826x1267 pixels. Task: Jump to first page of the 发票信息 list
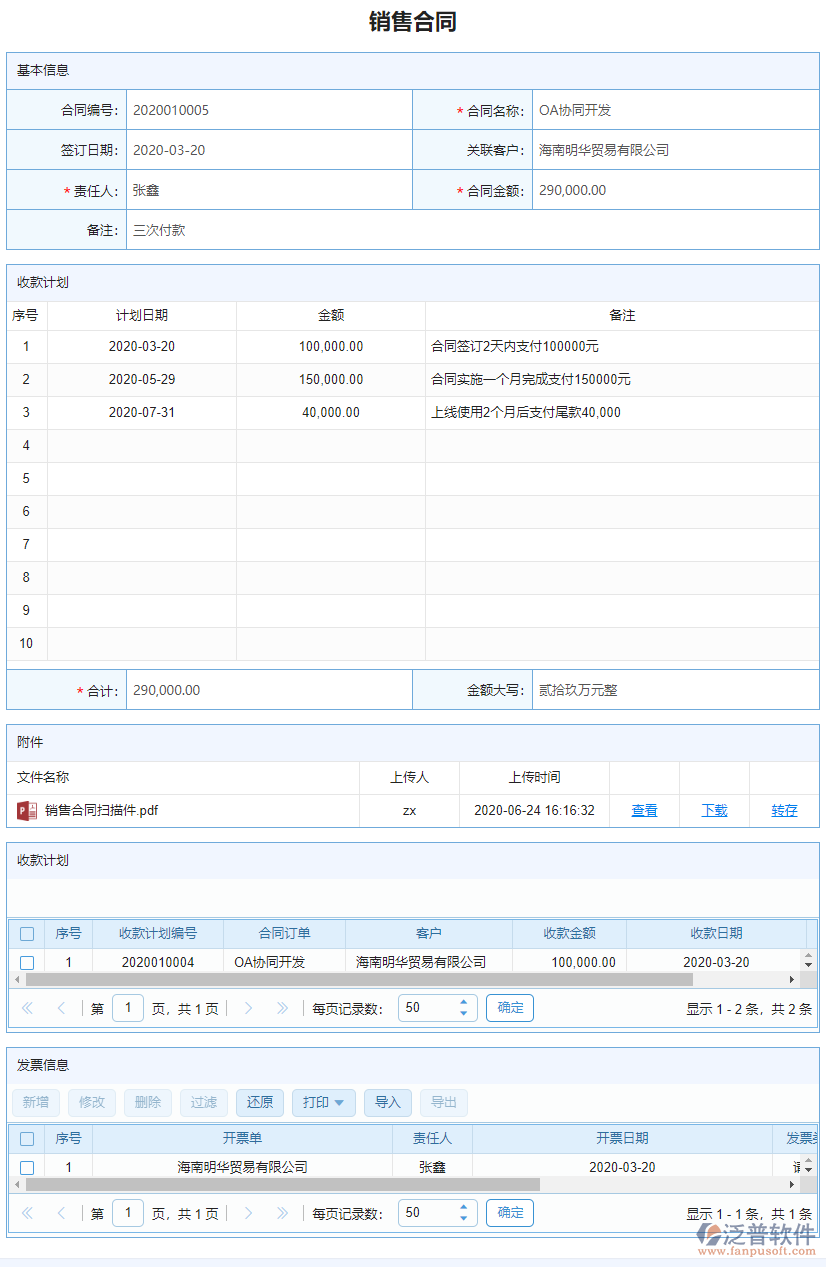(27, 1212)
